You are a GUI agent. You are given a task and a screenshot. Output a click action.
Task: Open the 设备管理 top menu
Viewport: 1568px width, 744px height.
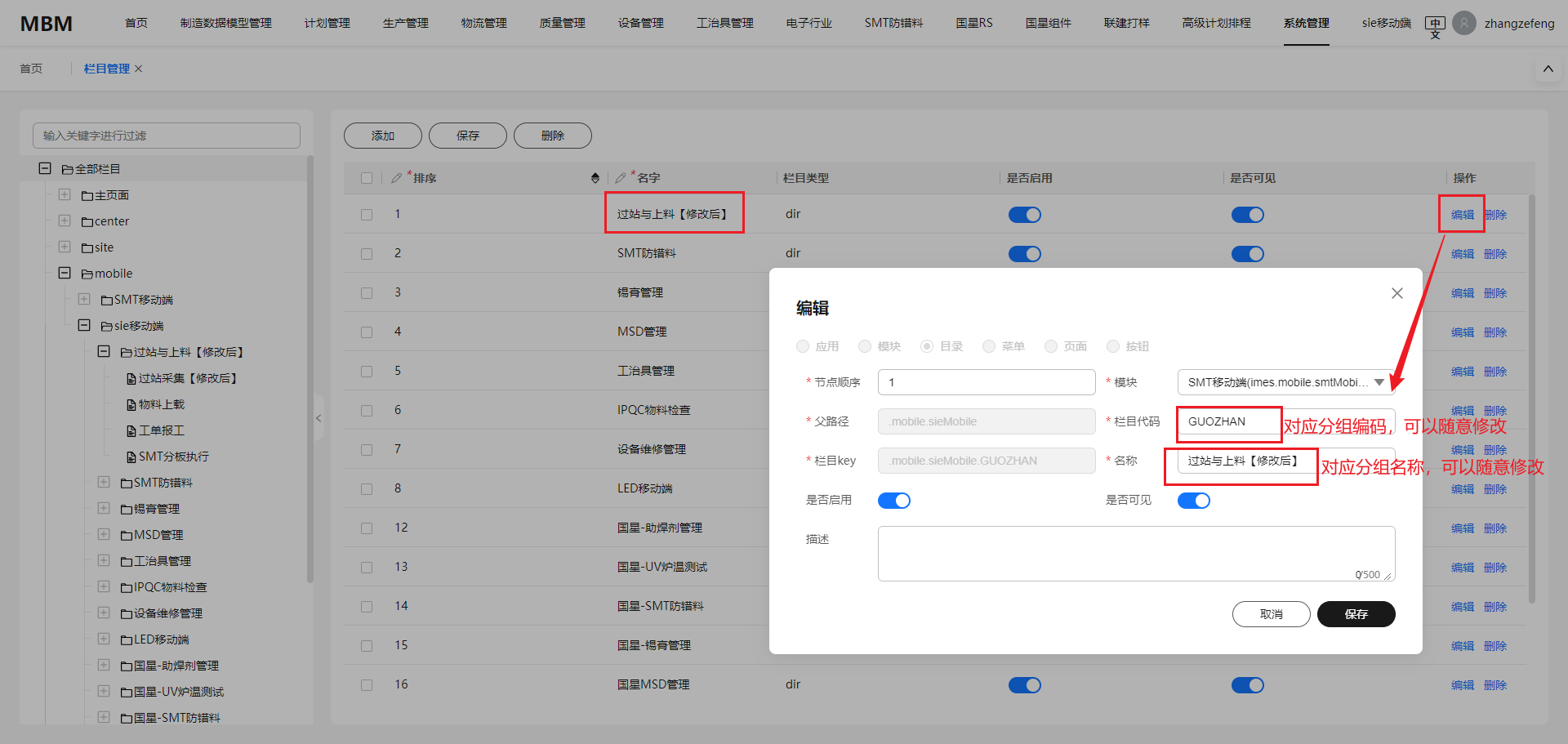(x=640, y=23)
